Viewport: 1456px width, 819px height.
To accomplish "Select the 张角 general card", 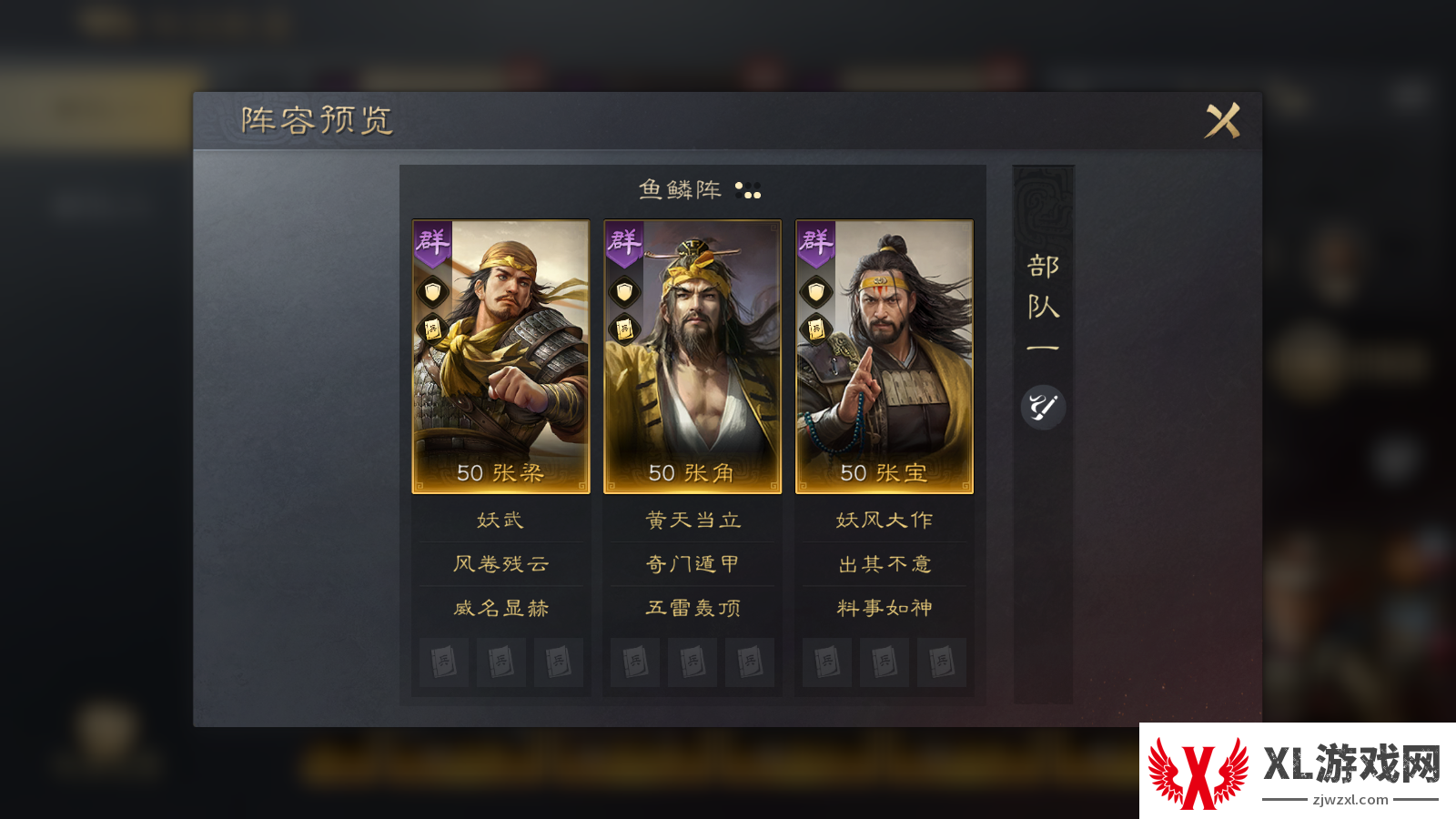I will coord(693,357).
